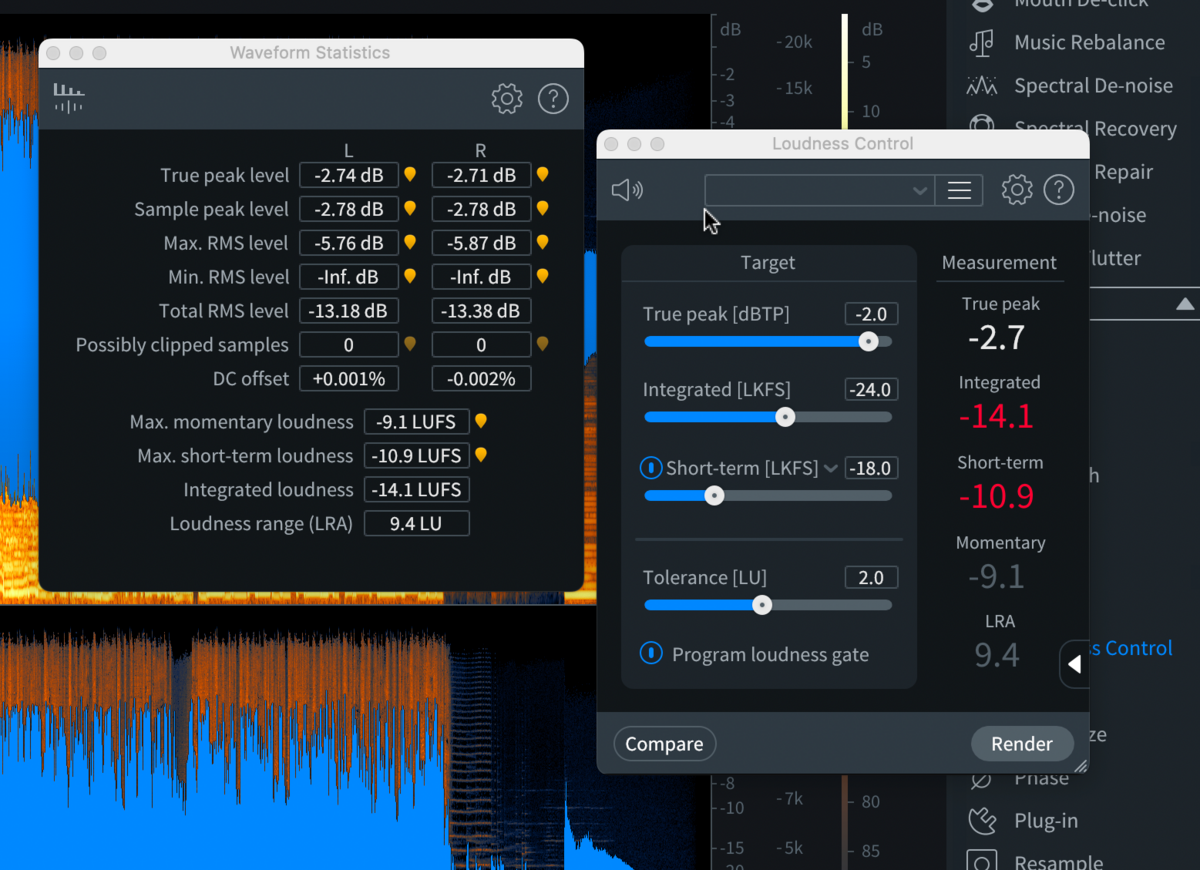
Task: Jump to the right Max. RMS level marker
Action: click(542, 242)
